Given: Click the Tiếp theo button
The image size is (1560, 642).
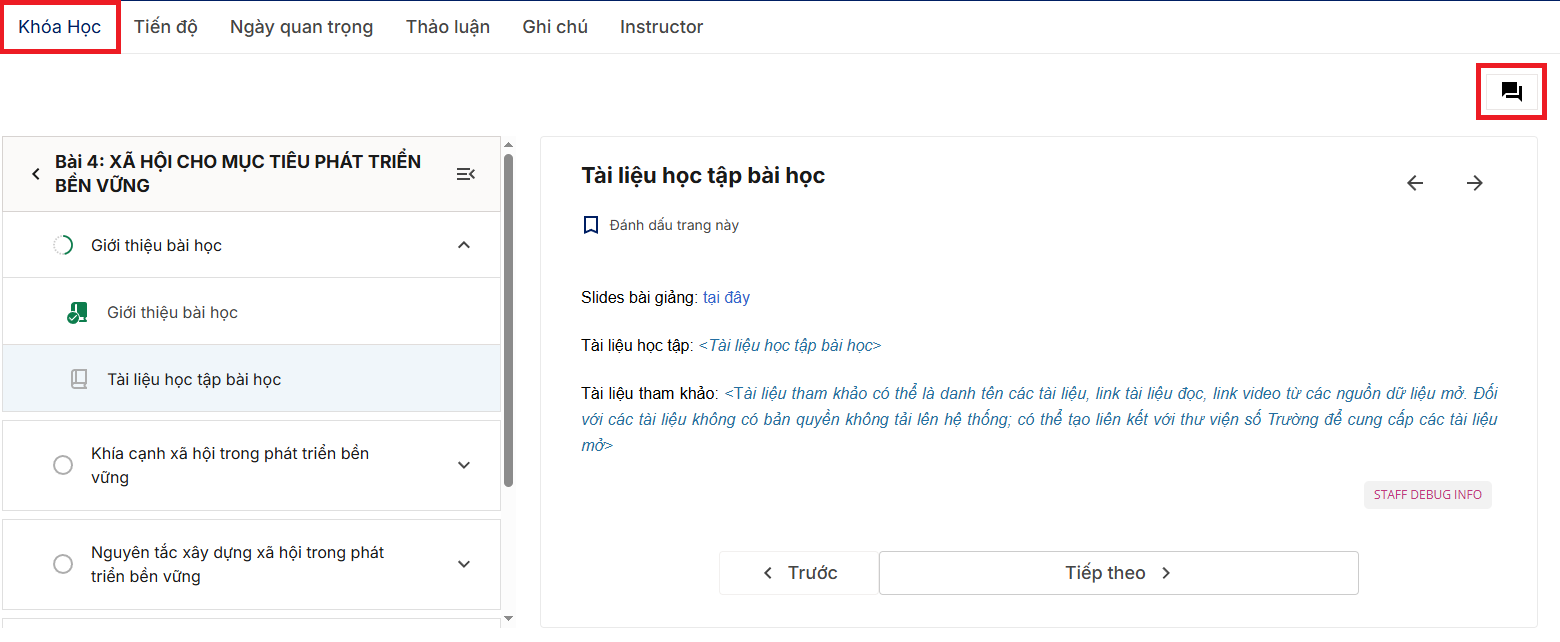Looking at the screenshot, I should 1118,573.
